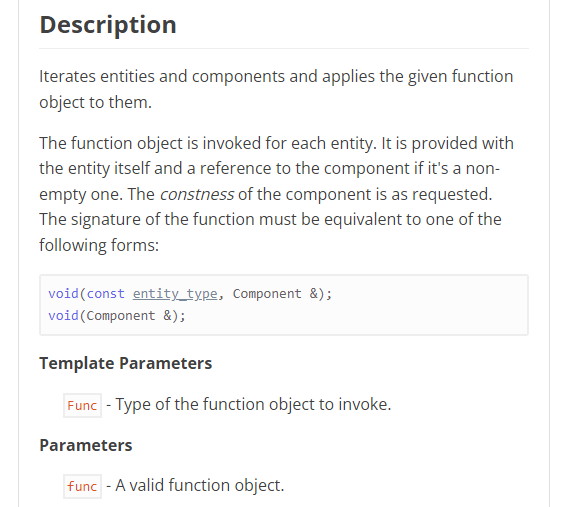568x507 pixels.
Task: Click the Parameters heading
Action: coord(86,445)
